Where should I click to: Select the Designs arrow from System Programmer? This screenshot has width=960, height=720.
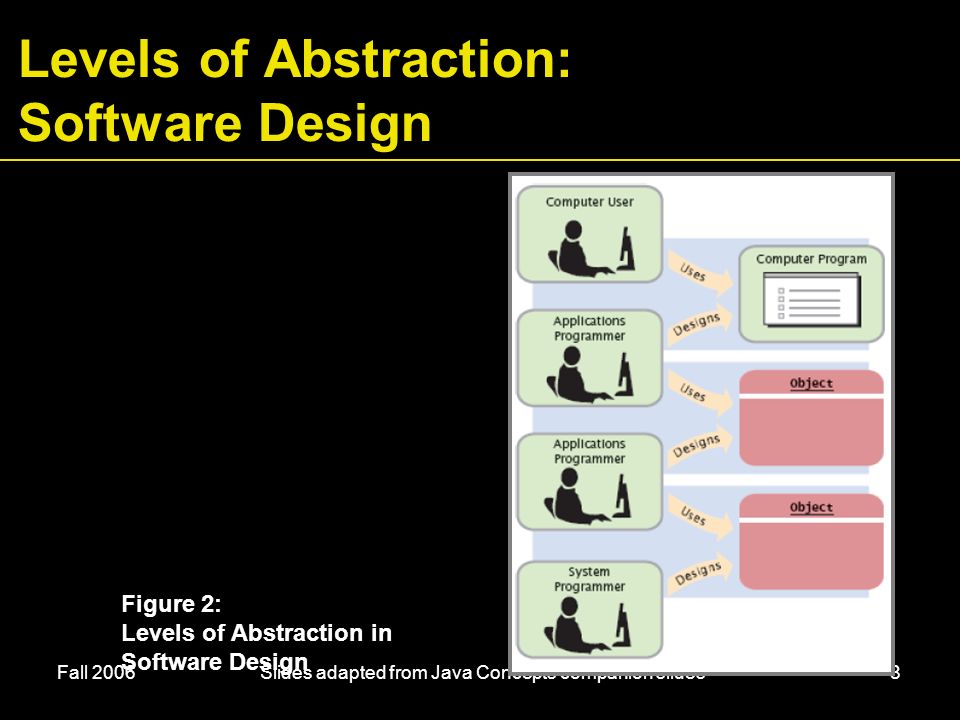click(698, 574)
